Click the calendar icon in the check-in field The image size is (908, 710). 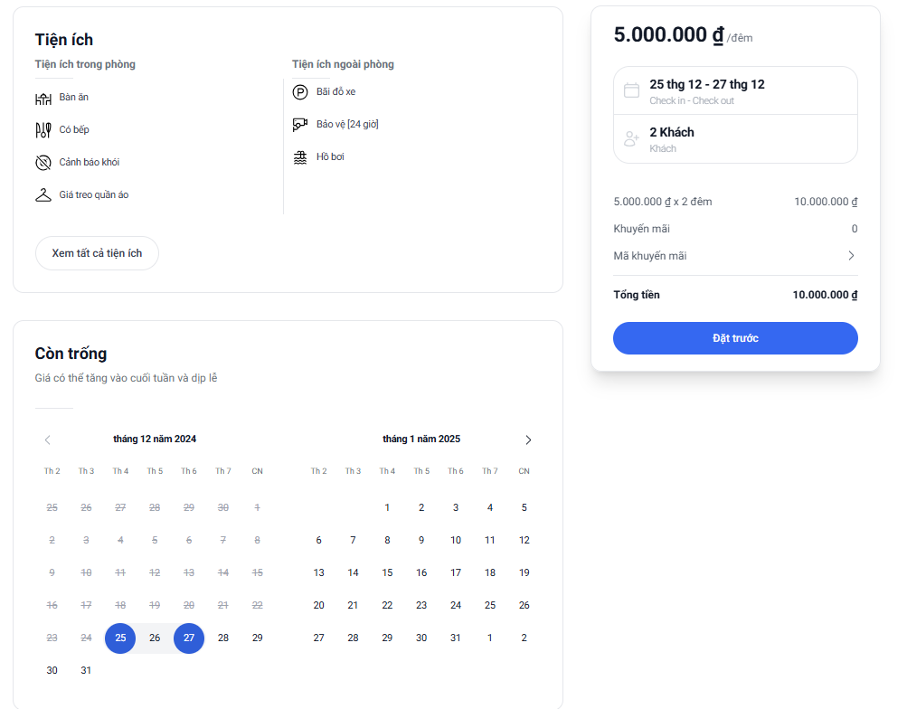click(x=632, y=90)
